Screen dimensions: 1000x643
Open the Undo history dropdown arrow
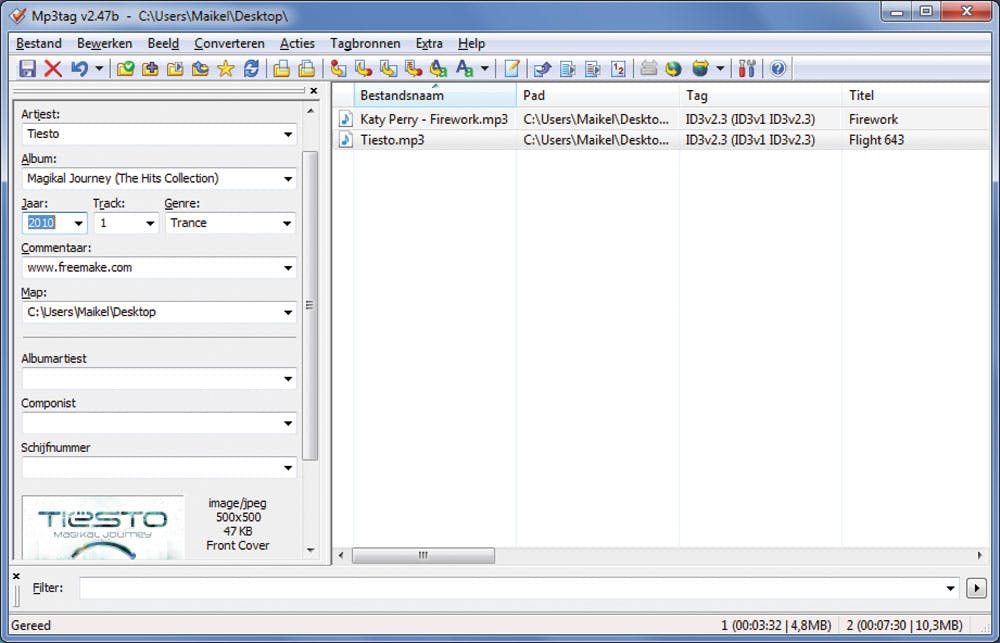tap(98, 68)
